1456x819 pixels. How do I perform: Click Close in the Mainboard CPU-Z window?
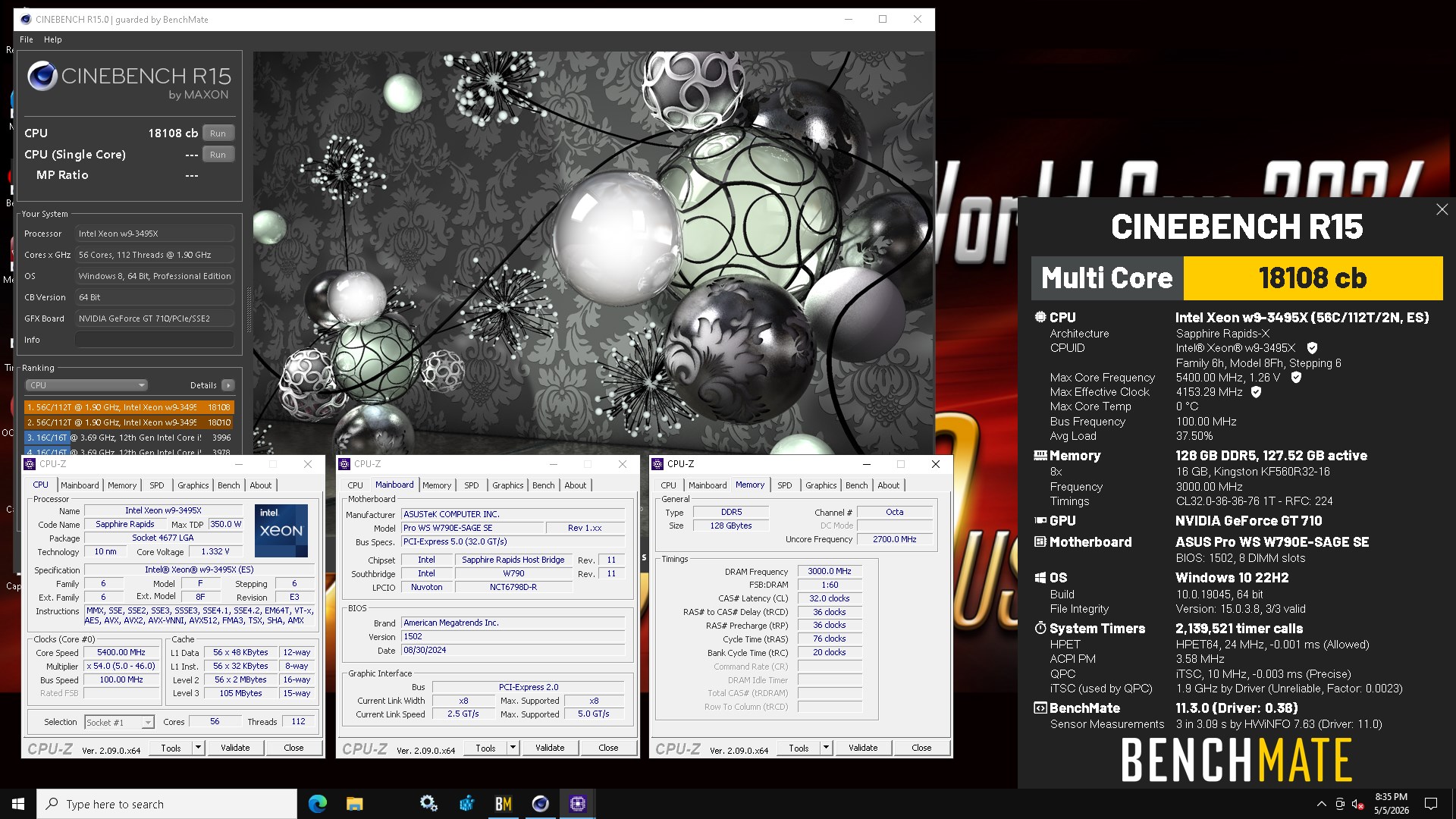coord(608,748)
